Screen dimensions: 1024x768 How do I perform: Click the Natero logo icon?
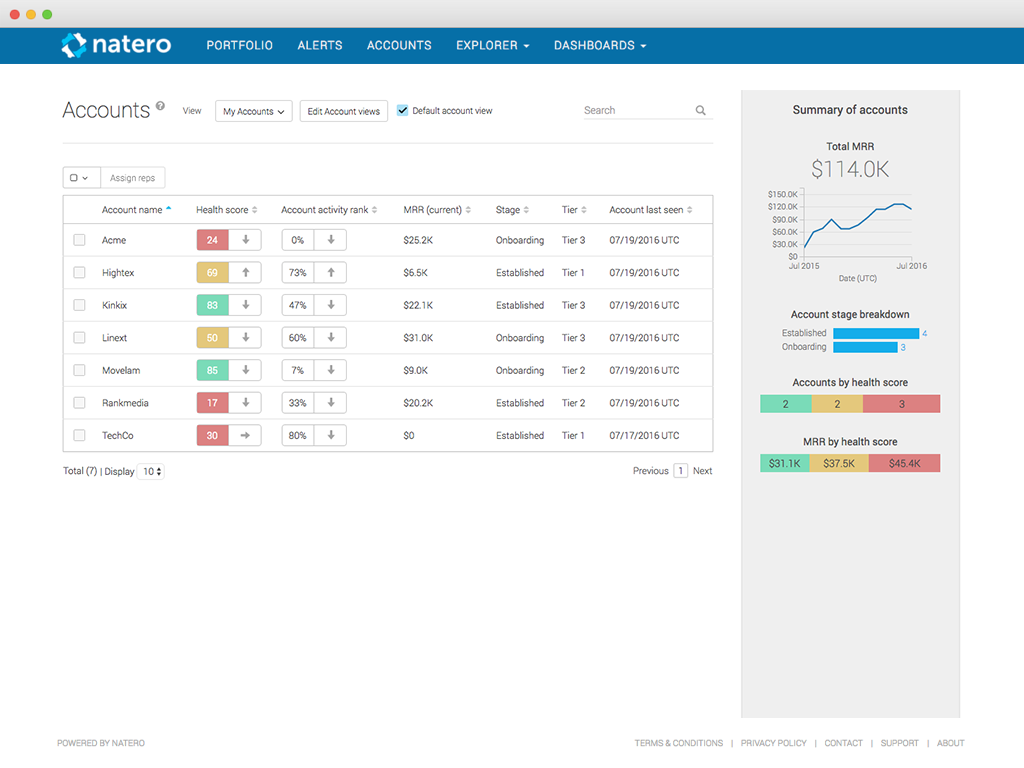pyautogui.click(x=74, y=45)
